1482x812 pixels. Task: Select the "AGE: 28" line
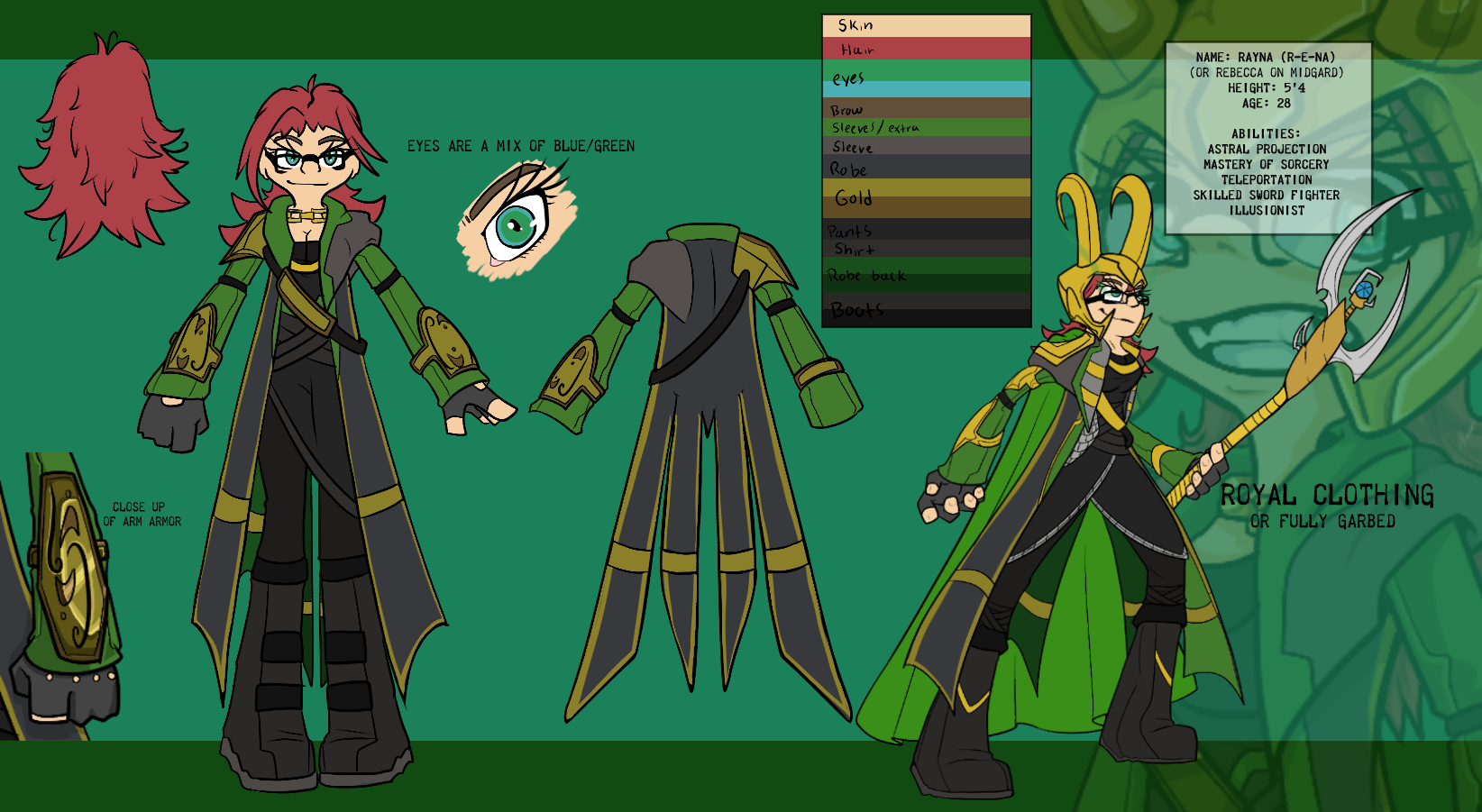[x=1267, y=103]
